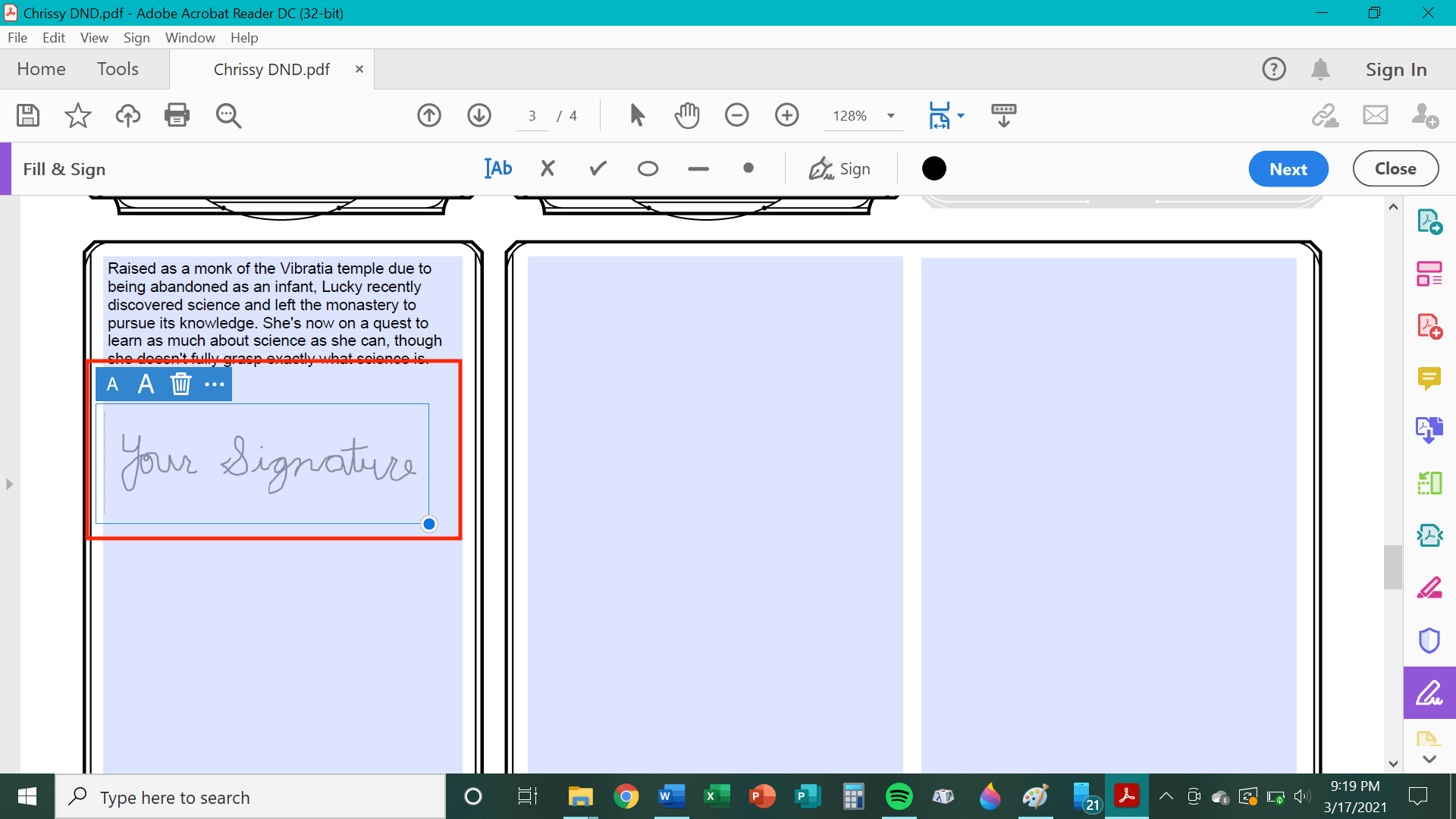
Task: Launch the Create PDF tool
Action: click(x=1429, y=325)
